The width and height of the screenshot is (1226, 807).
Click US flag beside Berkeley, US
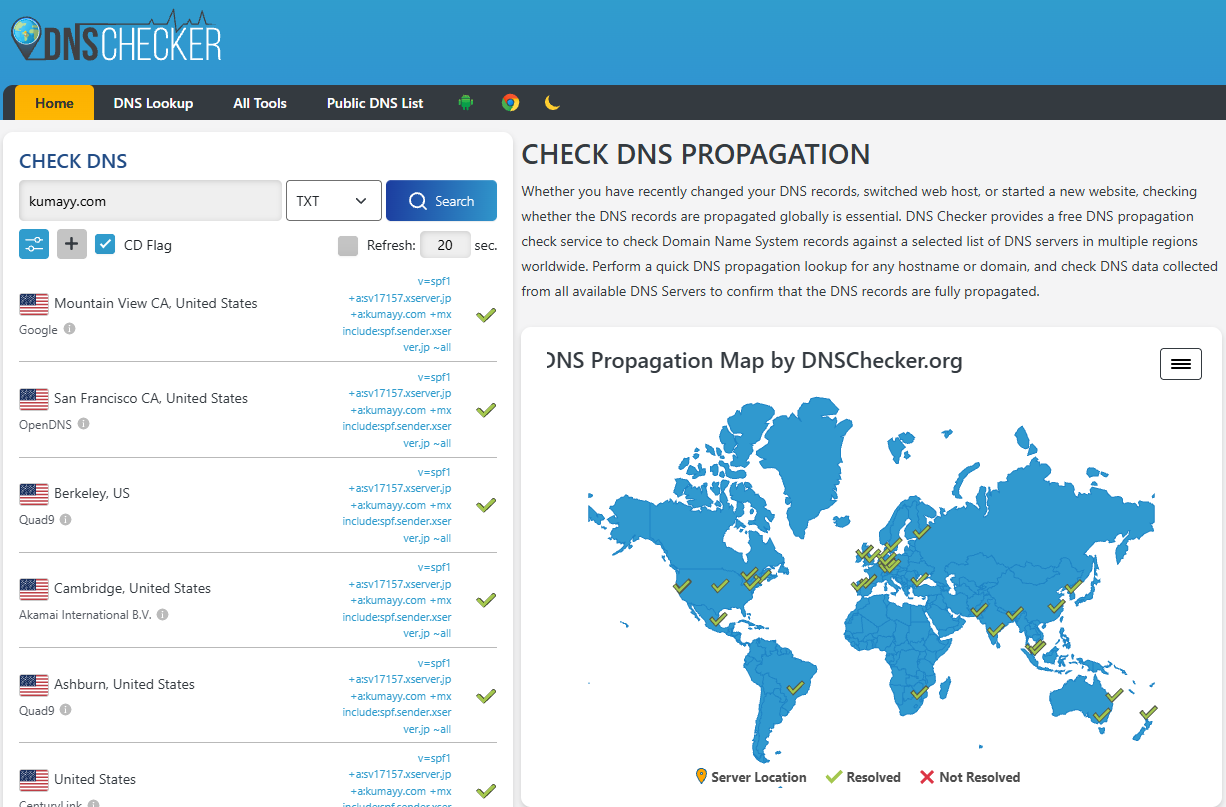pyautogui.click(x=34, y=494)
